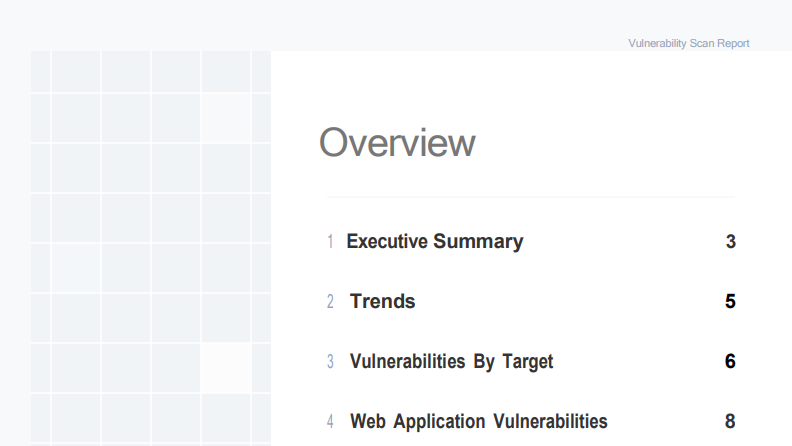Open the Executive Summary section link
Viewport: 792px width, 446px height.
coord(434,242)
